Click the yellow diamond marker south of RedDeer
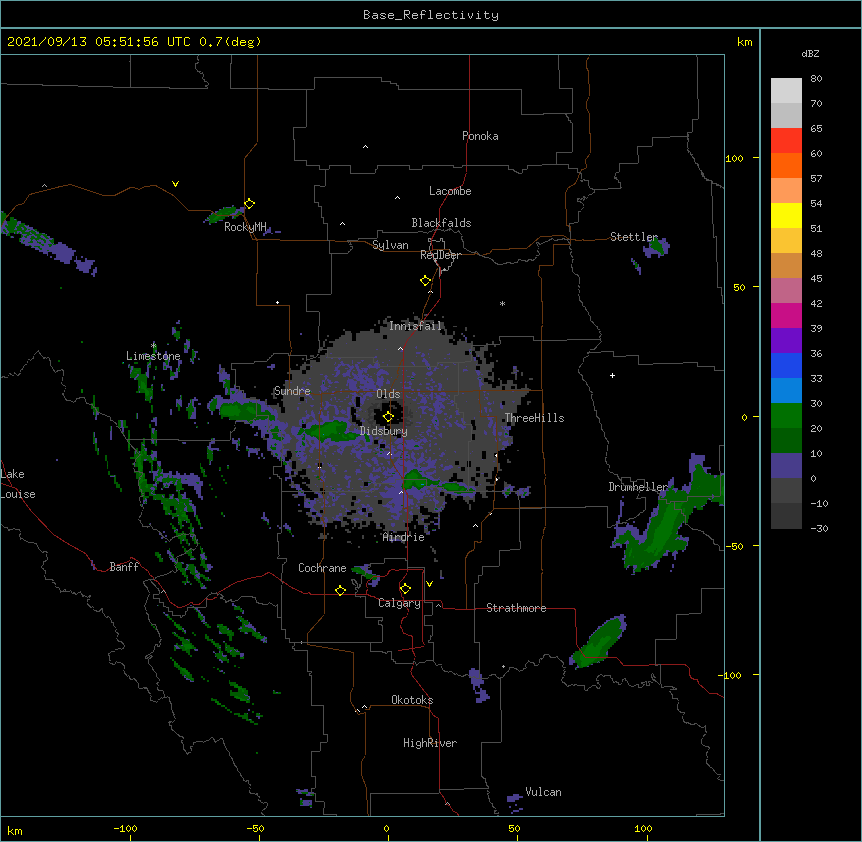862x842 pixels. point(426,281)
